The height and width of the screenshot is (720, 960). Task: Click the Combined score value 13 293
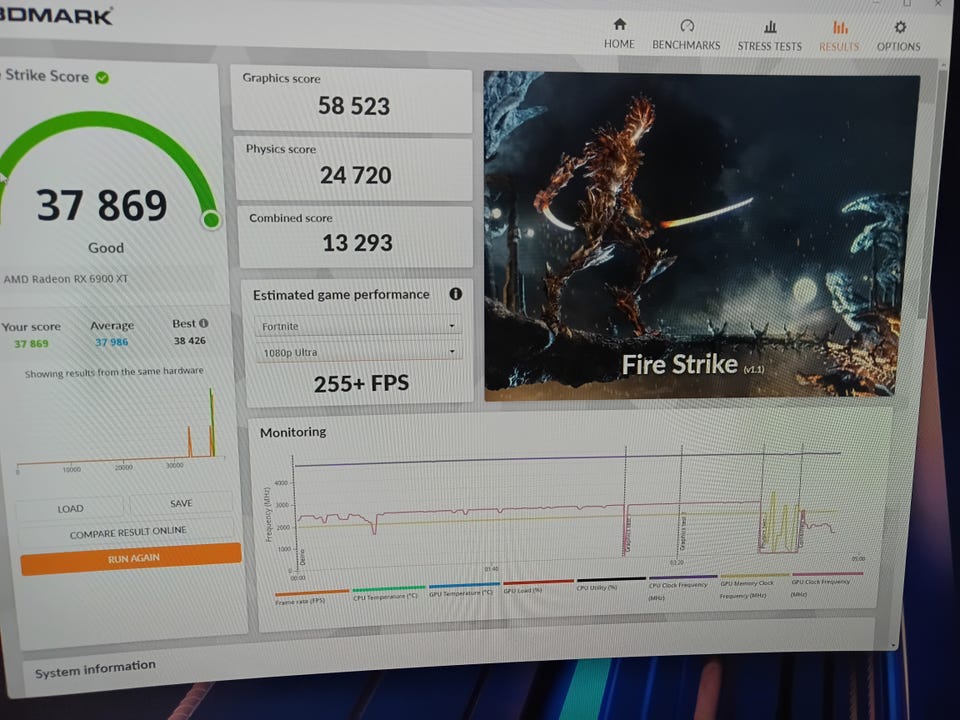[357, 243]
